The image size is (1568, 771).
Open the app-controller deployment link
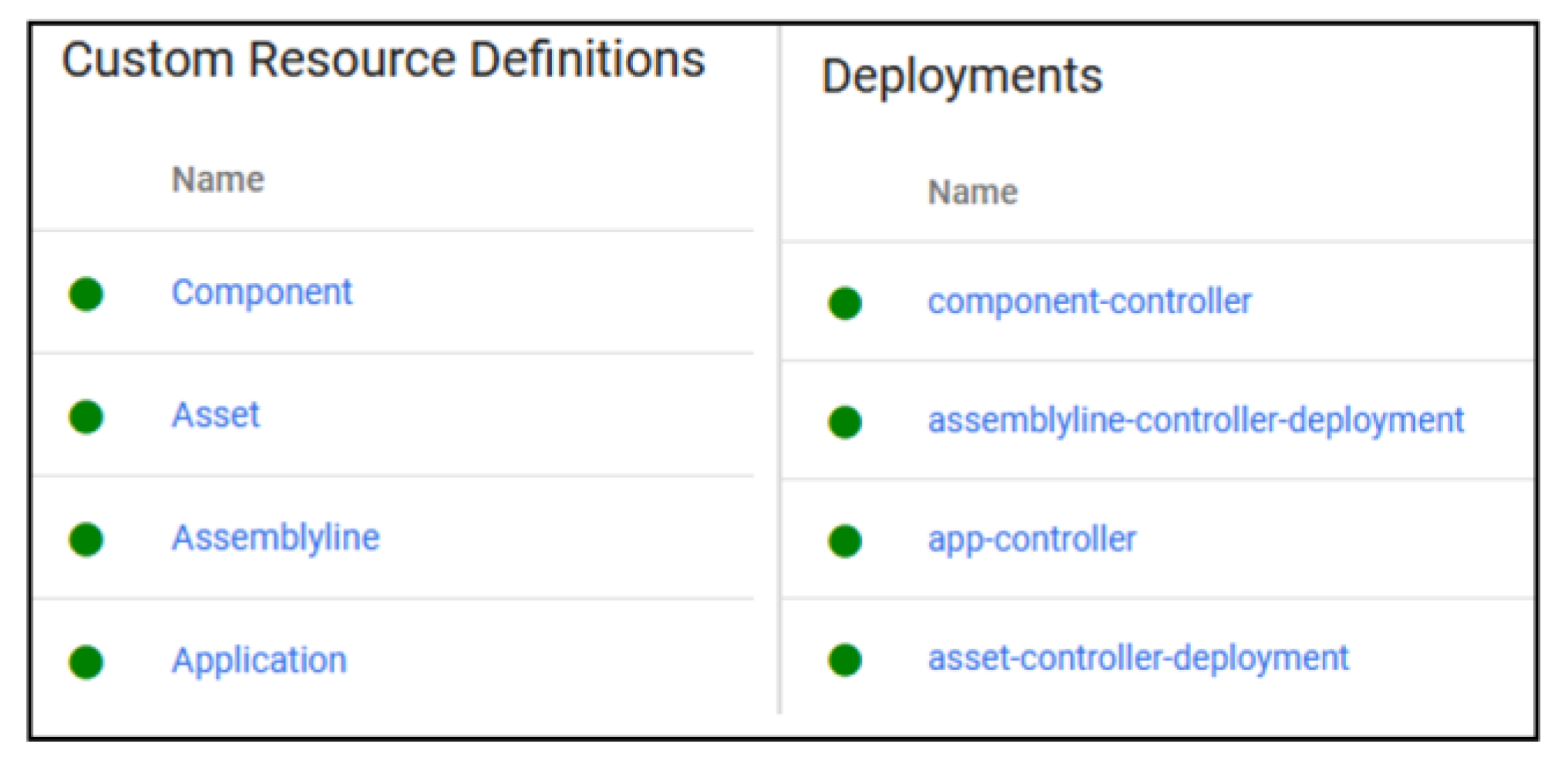point(1031,540)
